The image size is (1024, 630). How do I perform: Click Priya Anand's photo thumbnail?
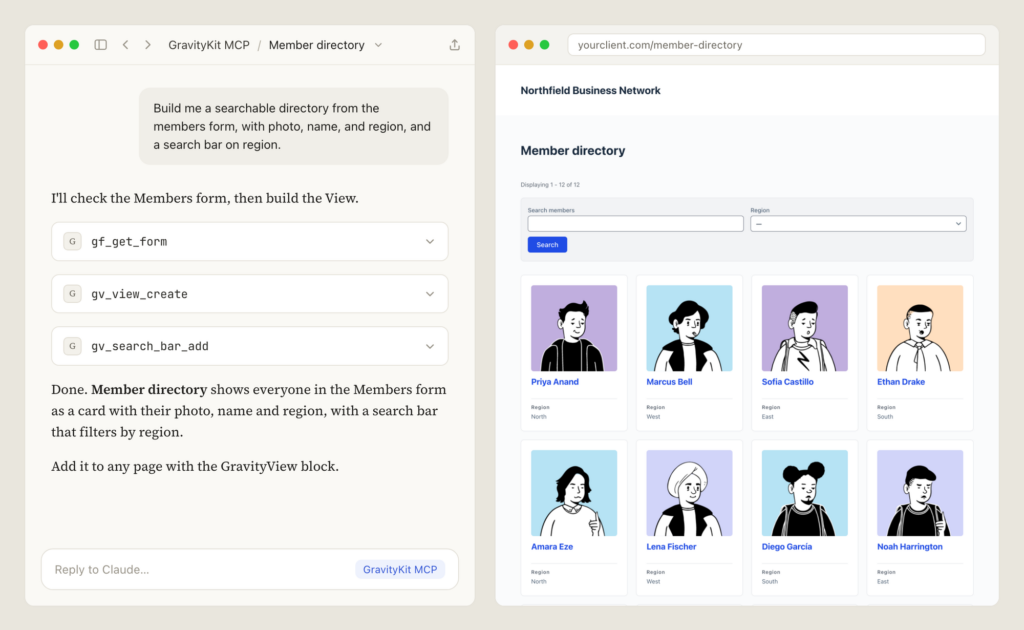click(574, 328)
